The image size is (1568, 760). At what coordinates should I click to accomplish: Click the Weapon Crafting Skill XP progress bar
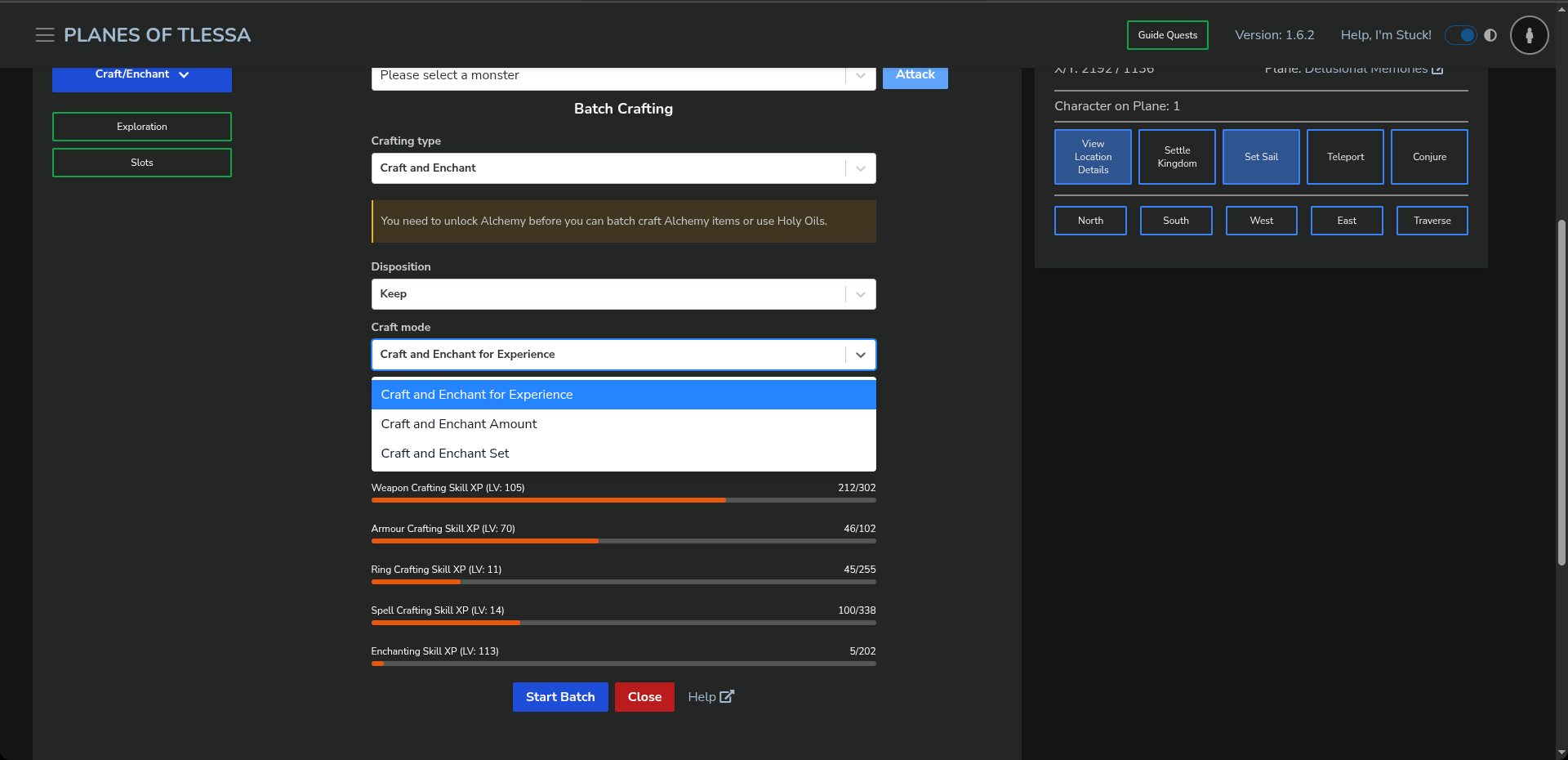coord(623,500)
